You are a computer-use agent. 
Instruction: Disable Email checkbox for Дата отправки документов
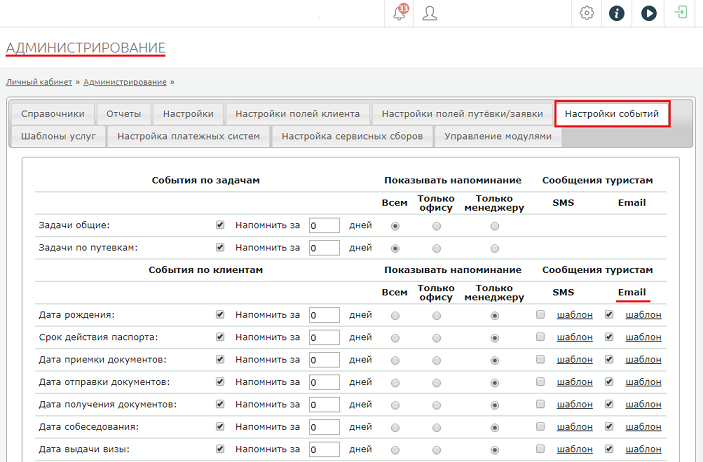click(x=609, y=382)
